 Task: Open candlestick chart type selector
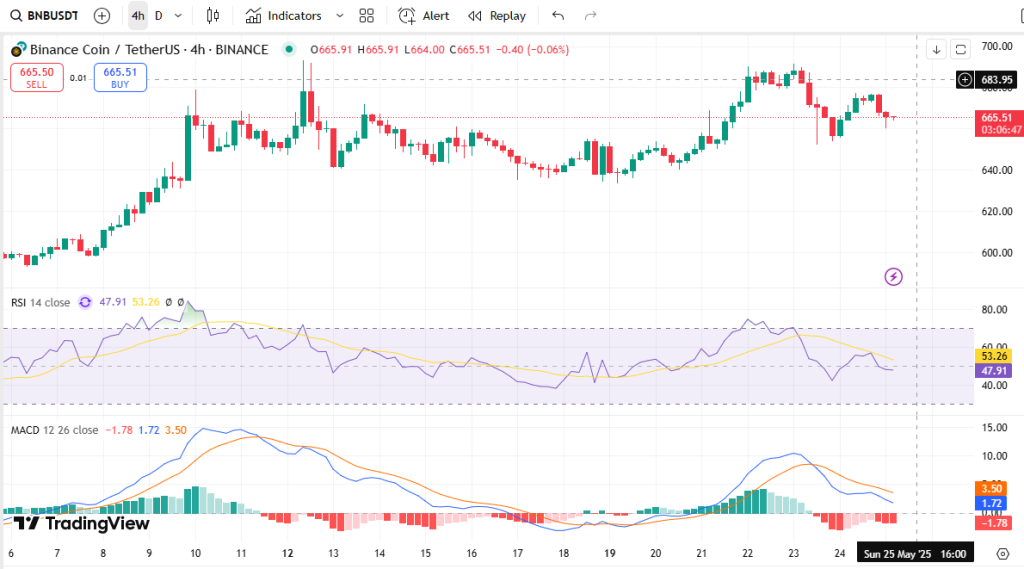[x=213, y=16]
